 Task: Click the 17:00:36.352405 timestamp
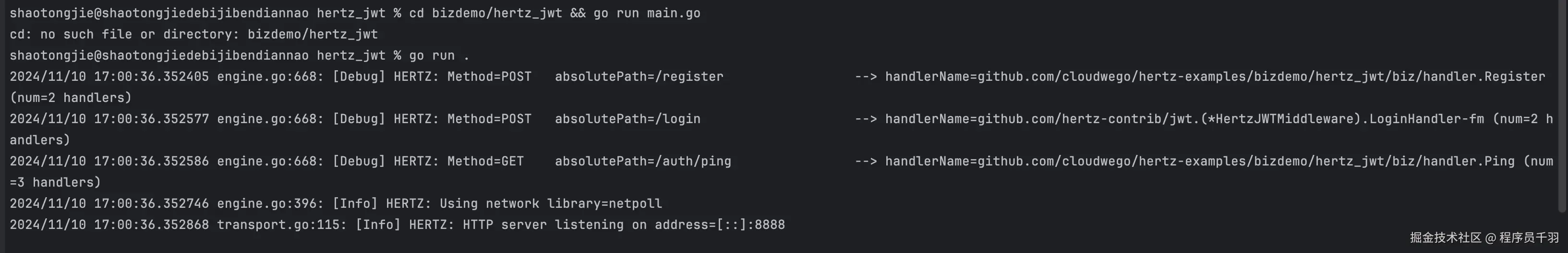click(151, 77)
